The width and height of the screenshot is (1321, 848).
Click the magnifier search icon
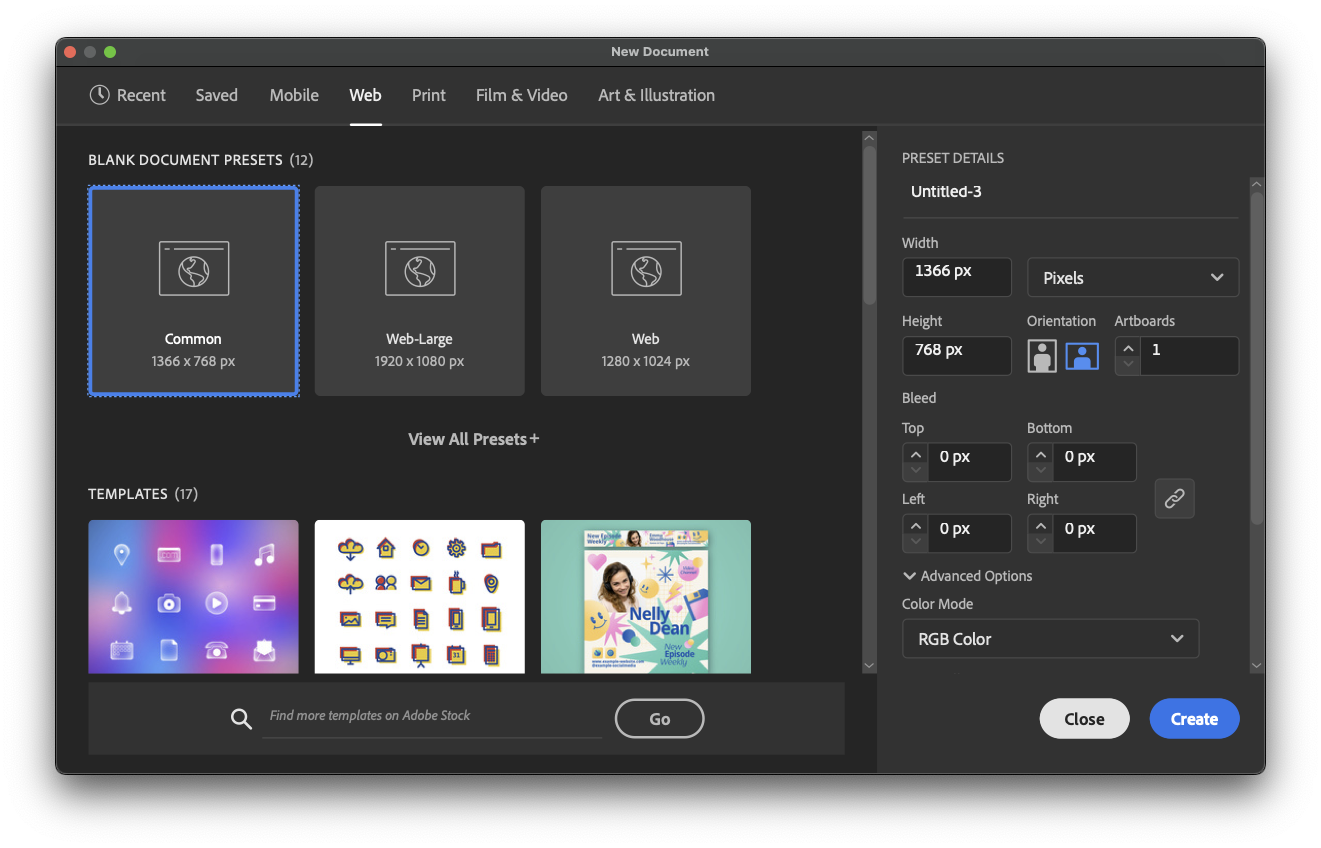(241, 718)
